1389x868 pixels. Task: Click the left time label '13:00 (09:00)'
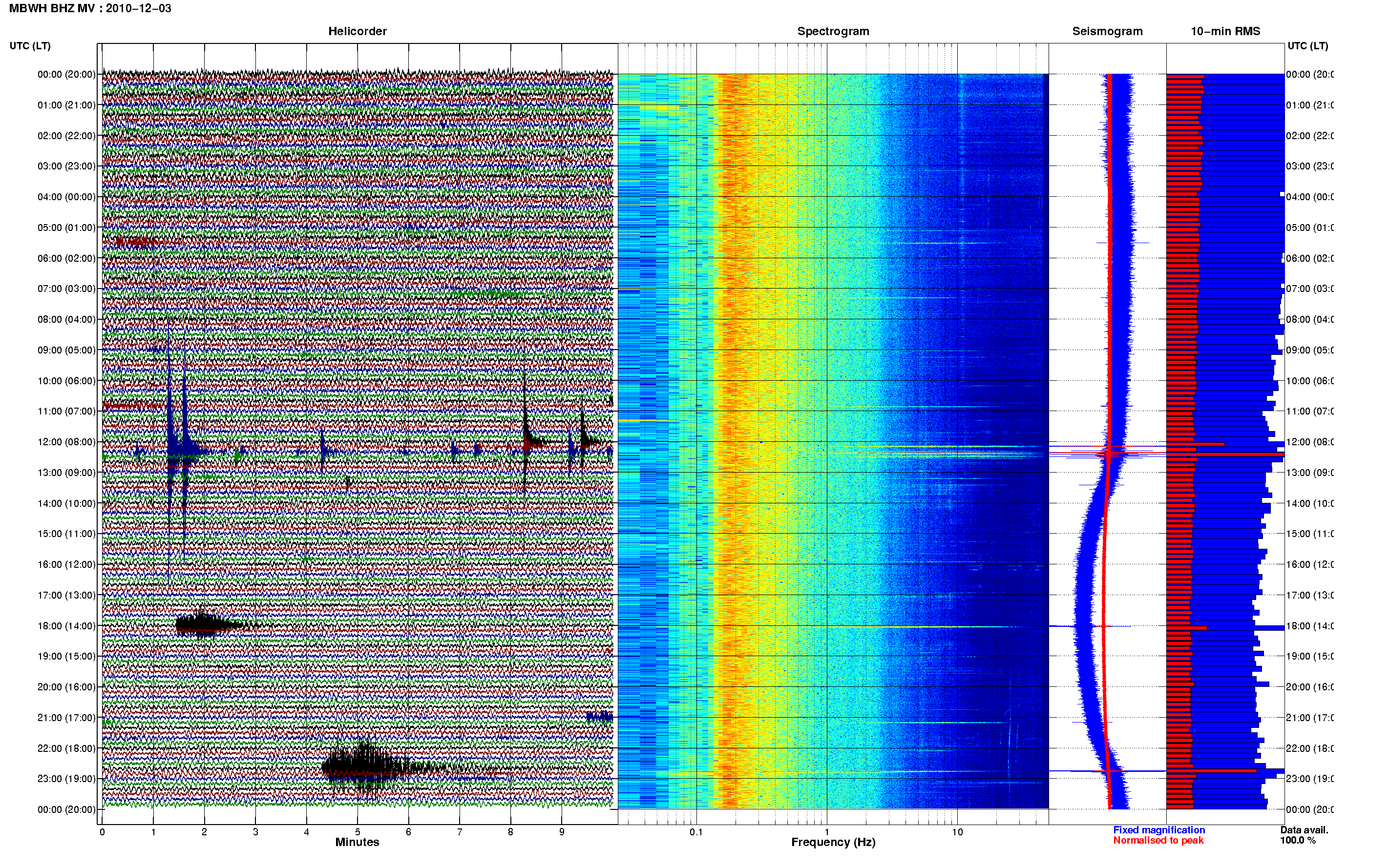66,473
